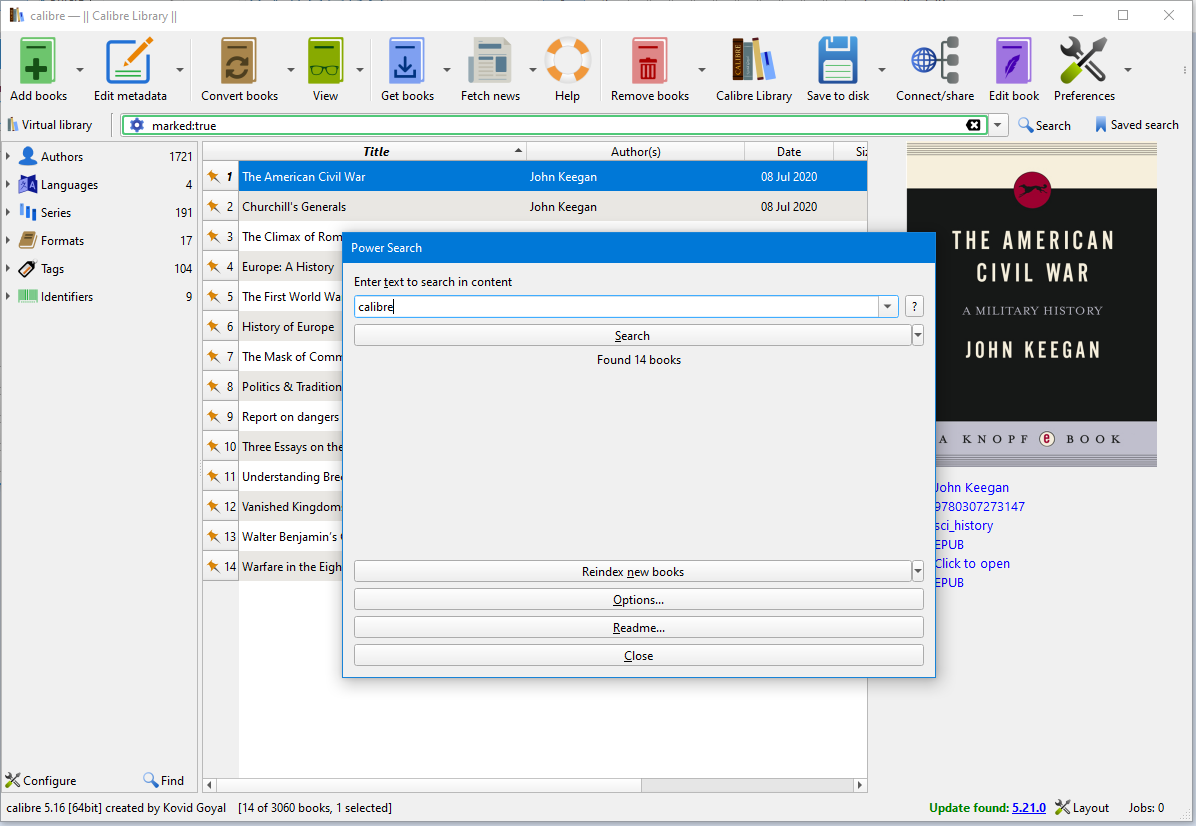Click marked pin icon on row 5
Viewport: 1196px width, 826px height.
213,296
